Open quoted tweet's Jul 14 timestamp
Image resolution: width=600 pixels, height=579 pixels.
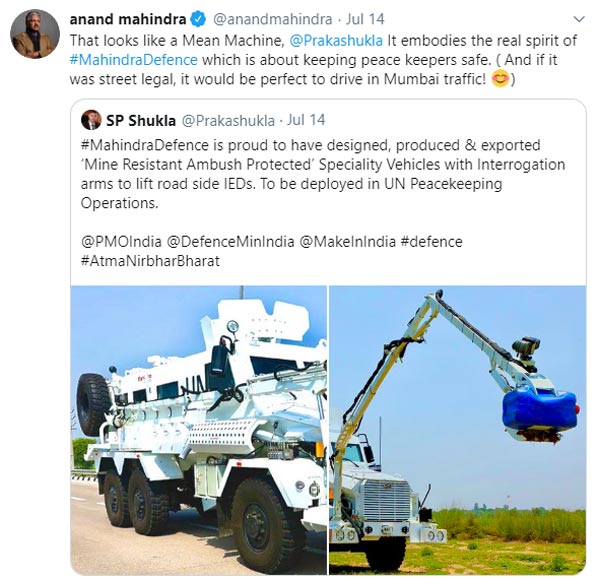(306, 120)
